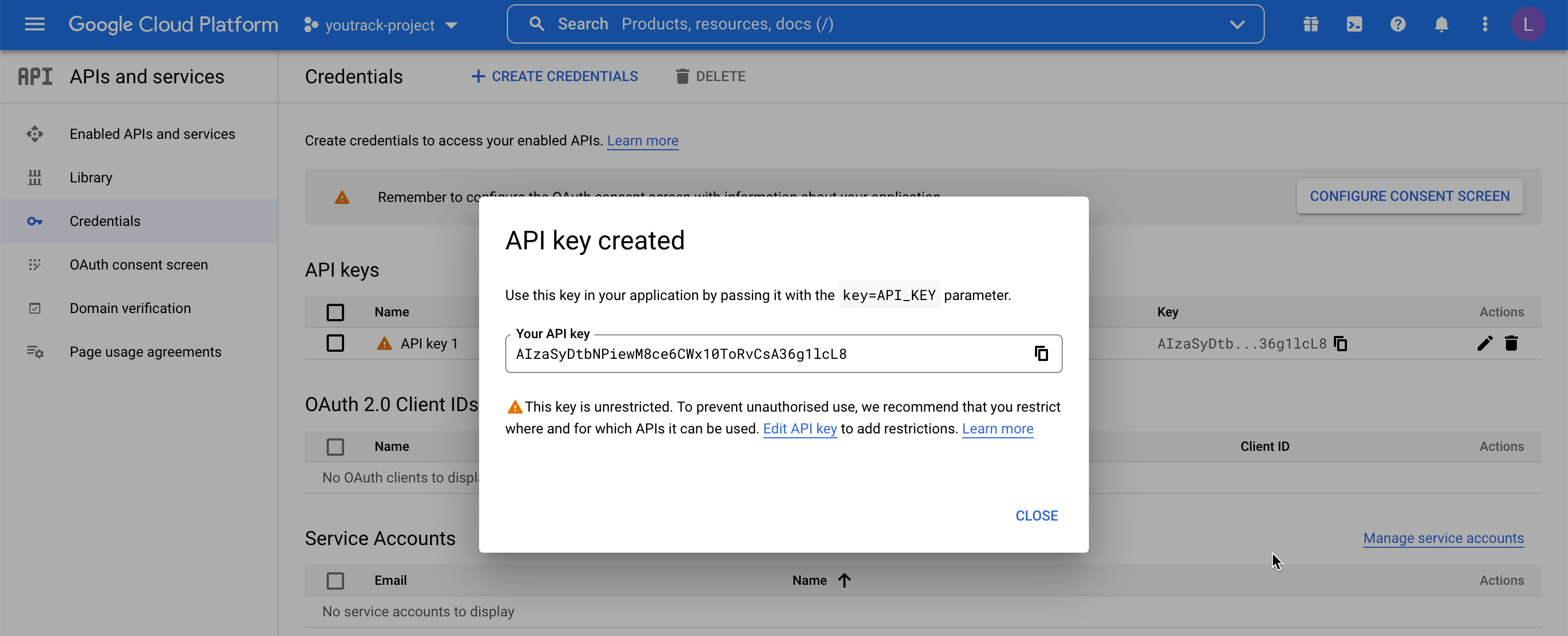Delete API key 1 using the trash icon
This screenshot has width=1568, height=636.
[x=1512, y=343]
